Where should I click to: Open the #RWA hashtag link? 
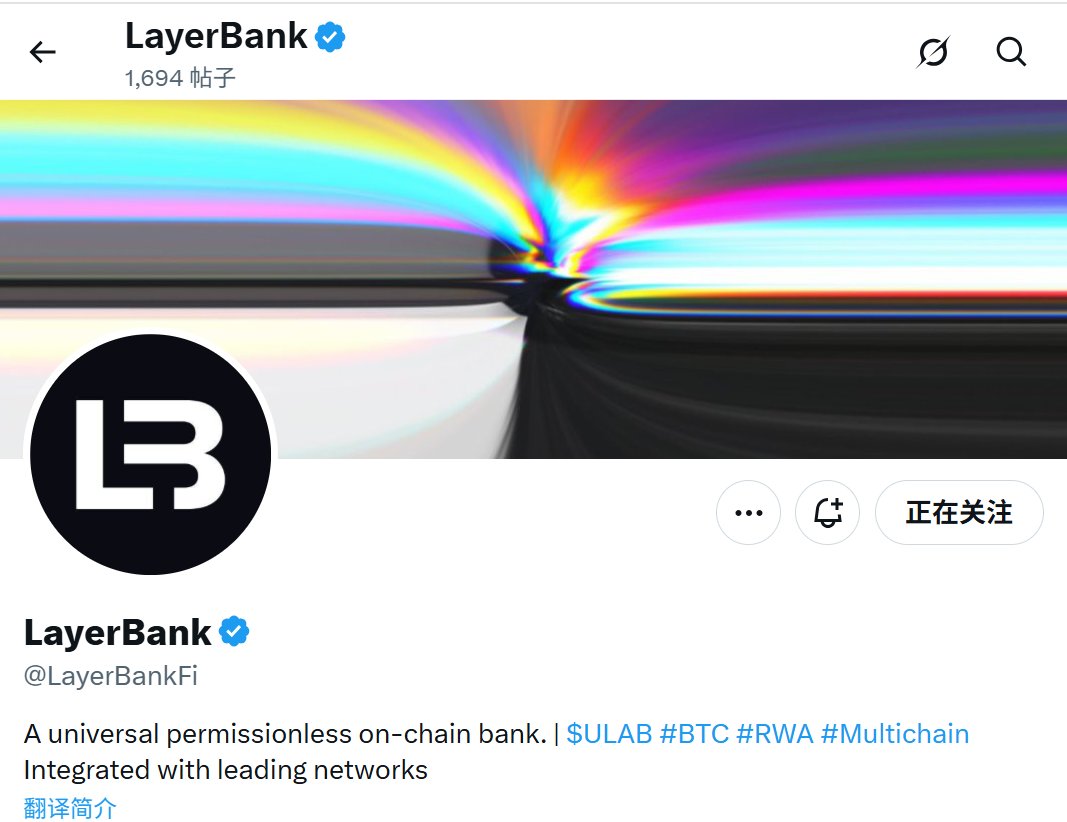[775, 734]
